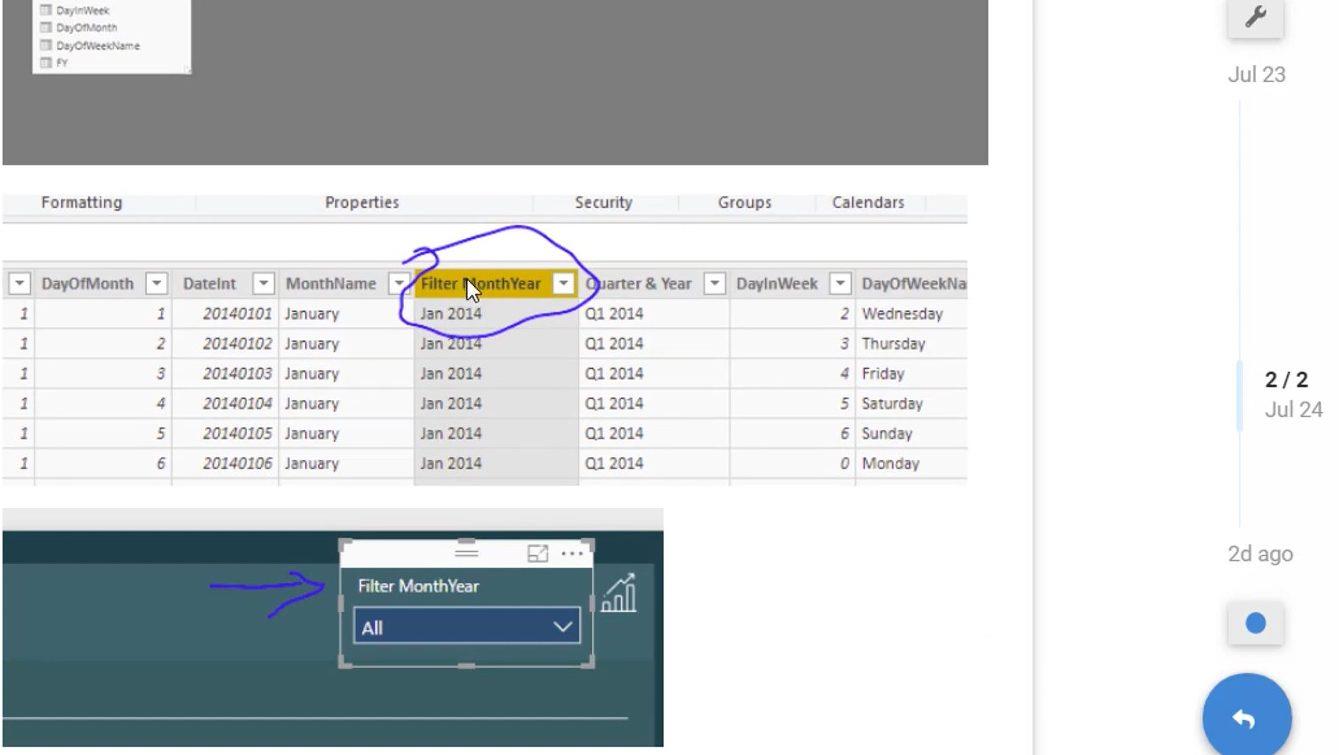Image resolution: width=1339 pixels, height=755 pixels.
Task: Click the DayInWeek column header
Action: click(x=777, y=284)
